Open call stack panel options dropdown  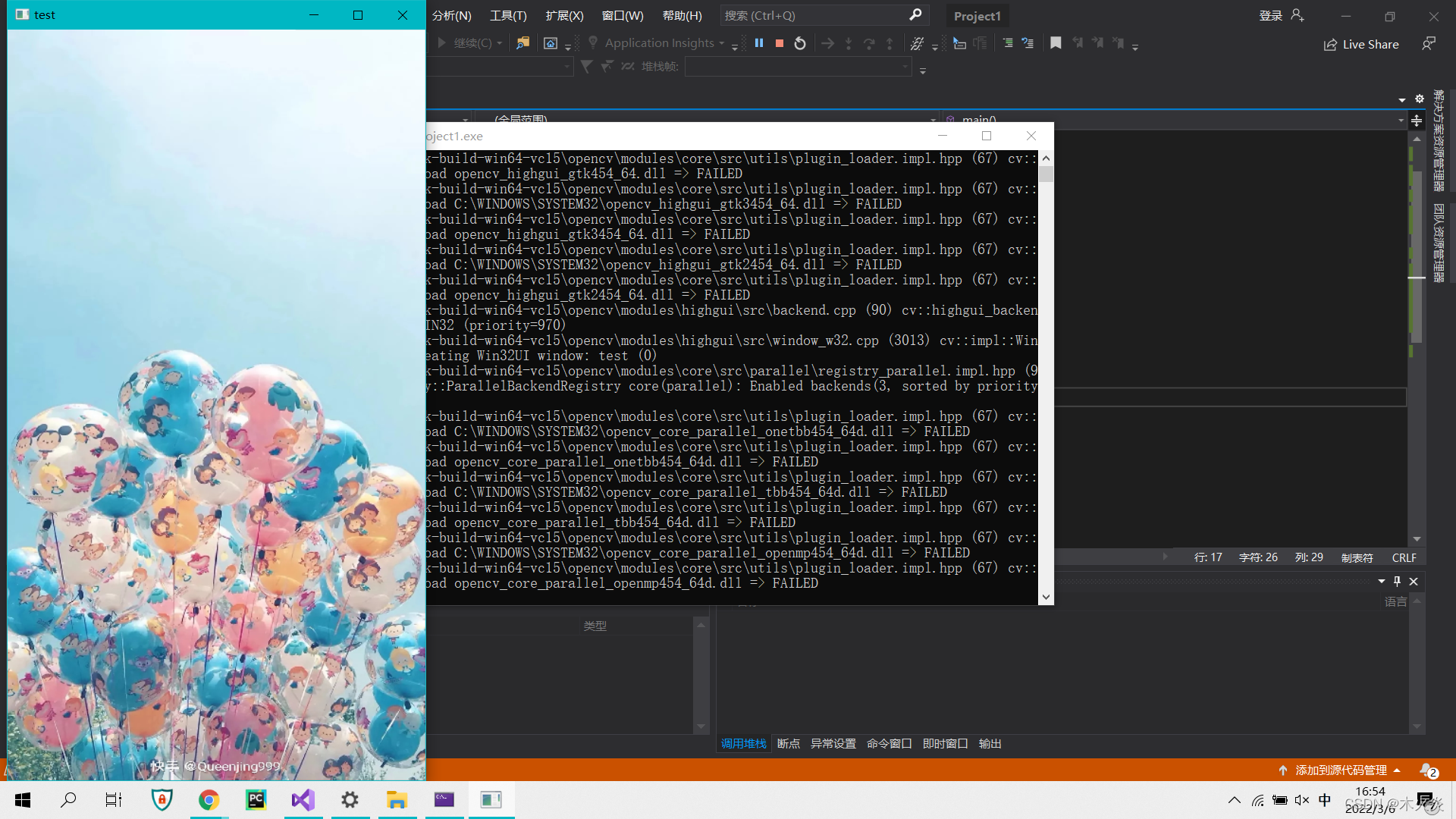coord(1382,582)
